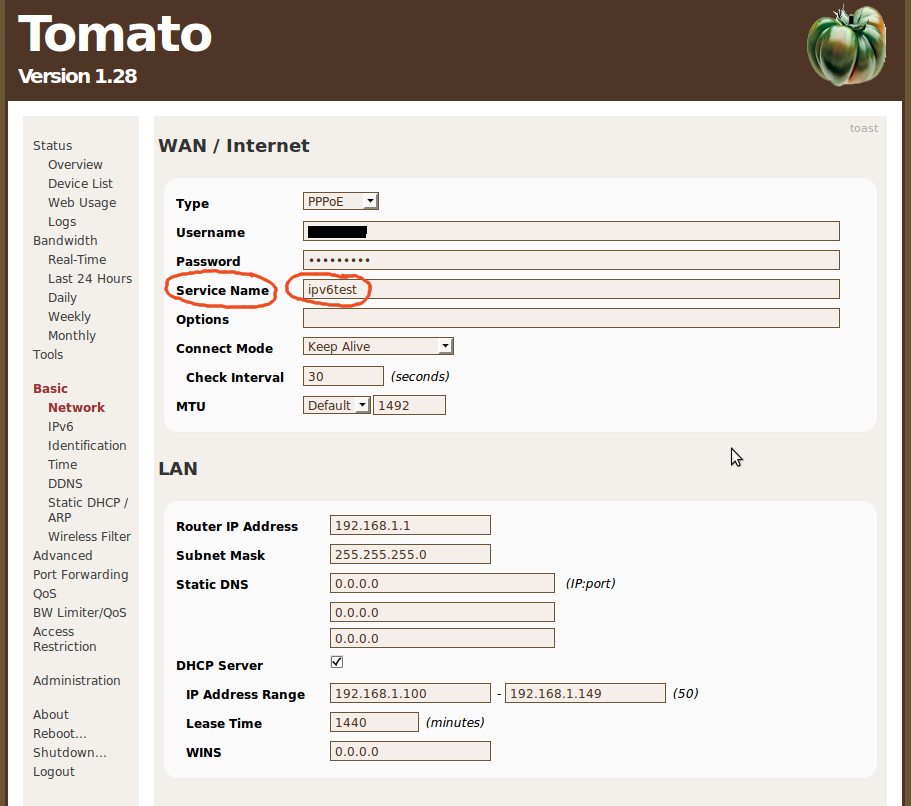The height and width of the screenshot is (806, 911).
Task: Click the Lease Time field
Action: click(x=374, y=722)
